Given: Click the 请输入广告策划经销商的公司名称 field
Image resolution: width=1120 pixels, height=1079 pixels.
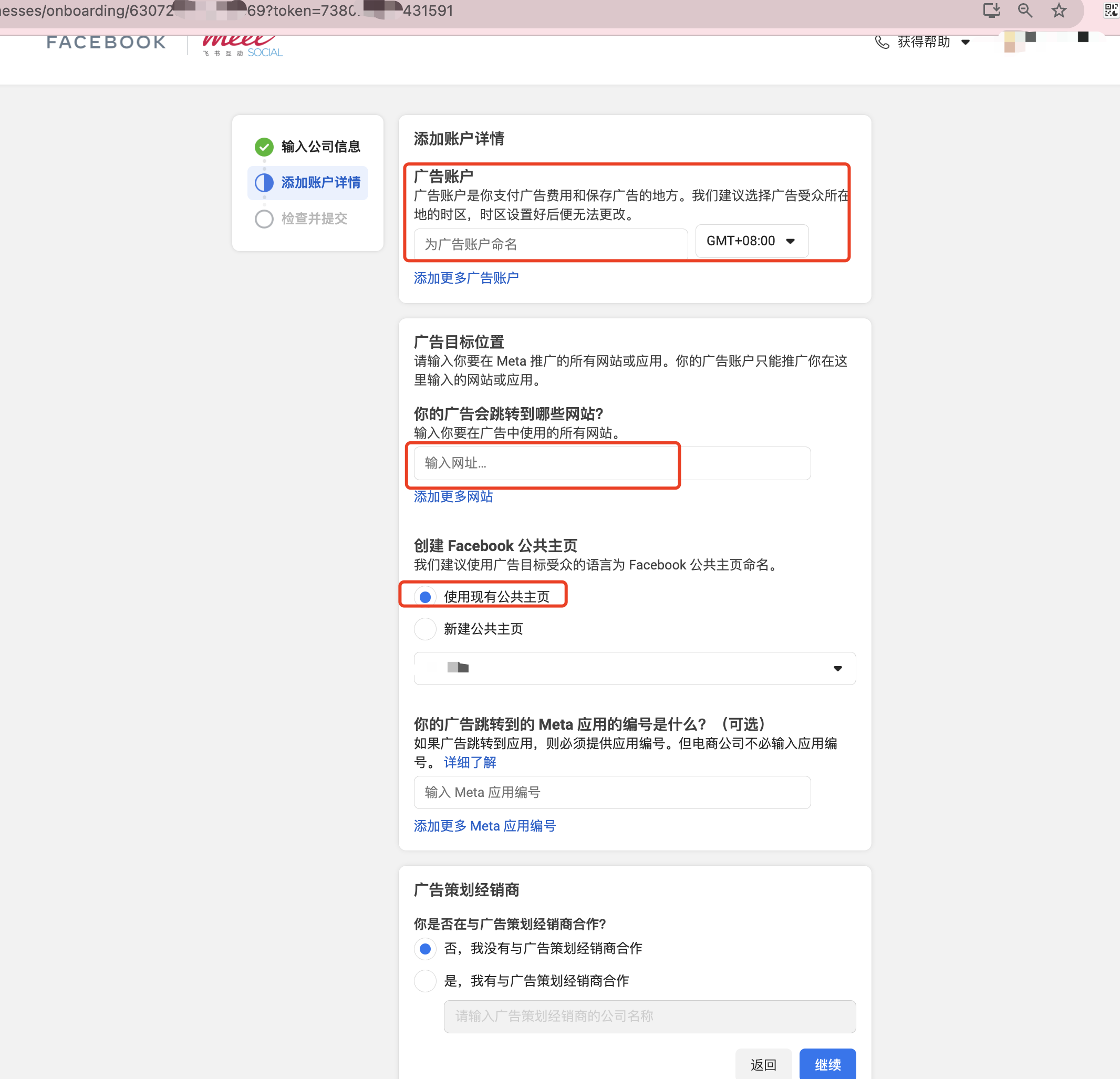Looking at the screenshot, I should [x=650, y=1016].
